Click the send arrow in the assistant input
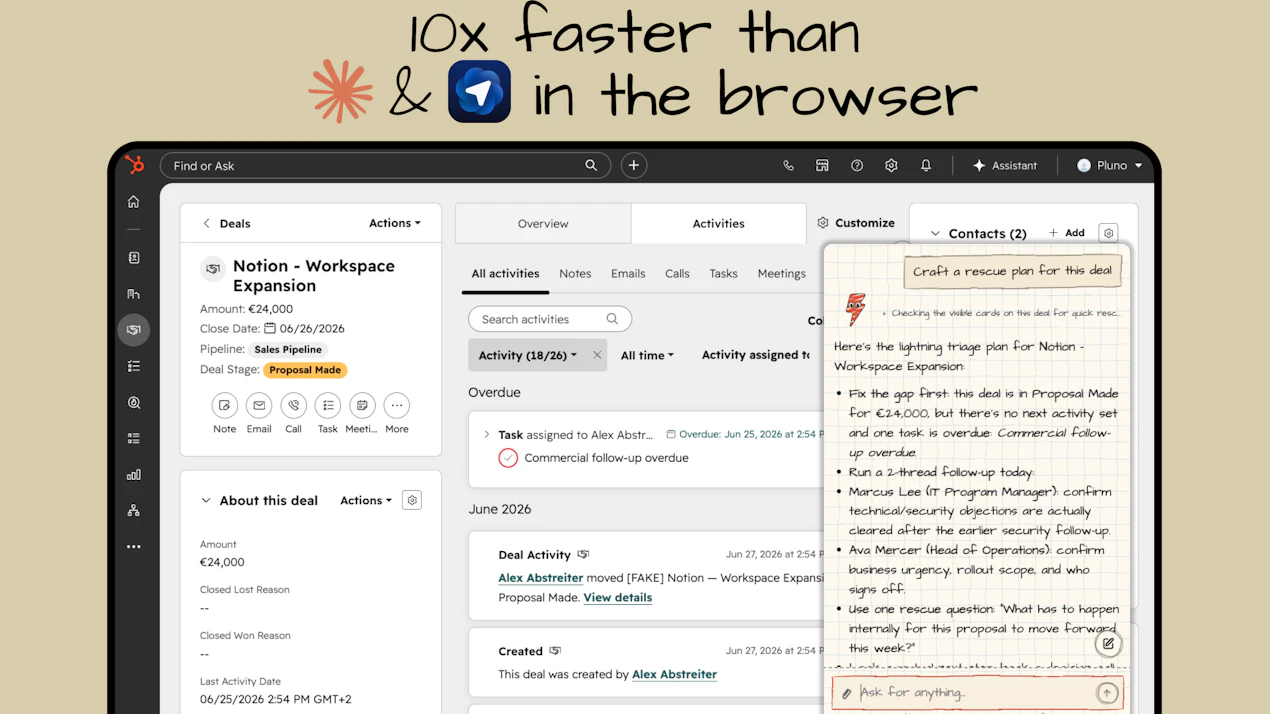Screen dimensions: 1270x714 pos(1107,692)
